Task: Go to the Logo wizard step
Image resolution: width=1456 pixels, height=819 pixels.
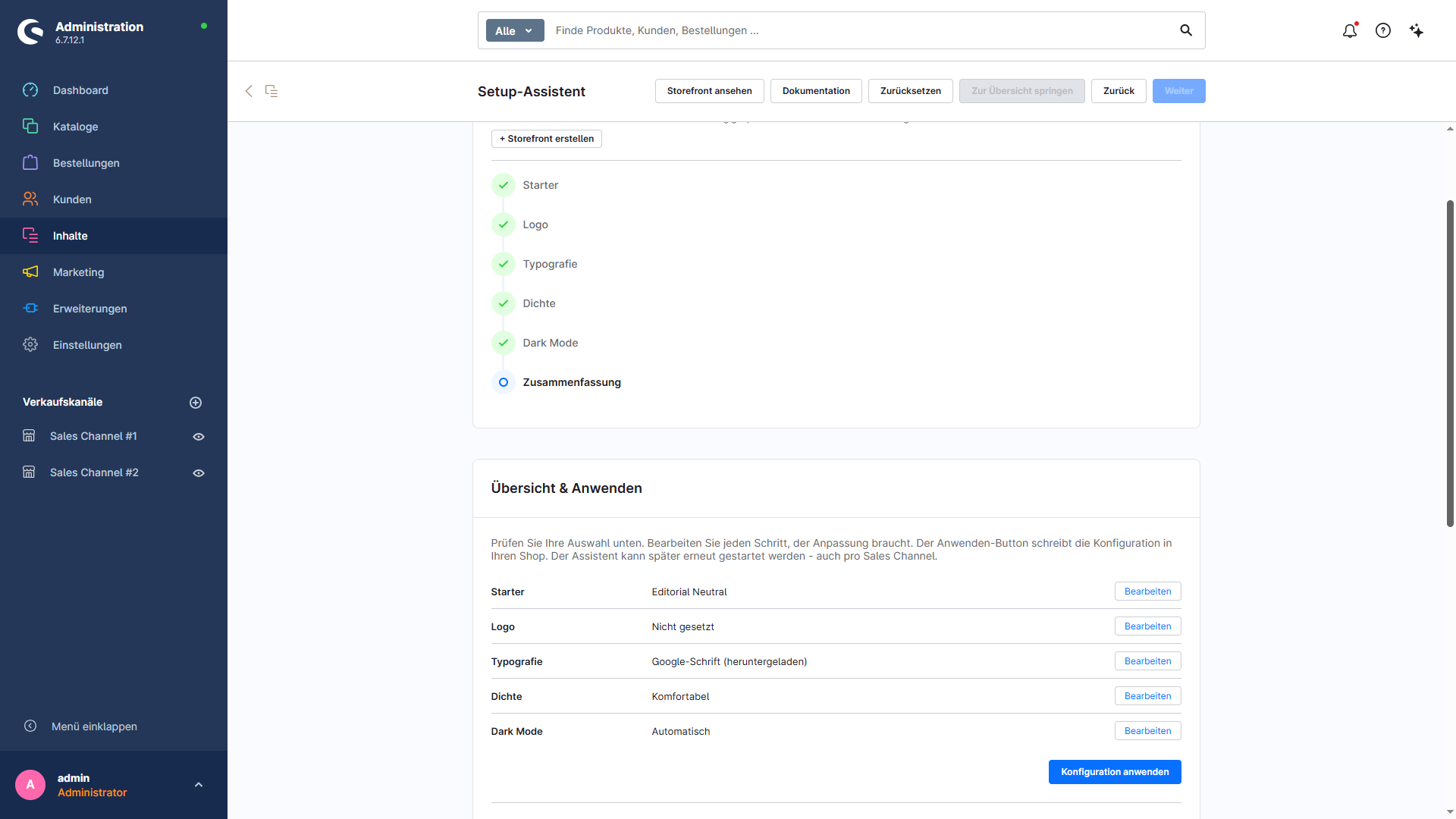Action: click(x=520, y=224)
